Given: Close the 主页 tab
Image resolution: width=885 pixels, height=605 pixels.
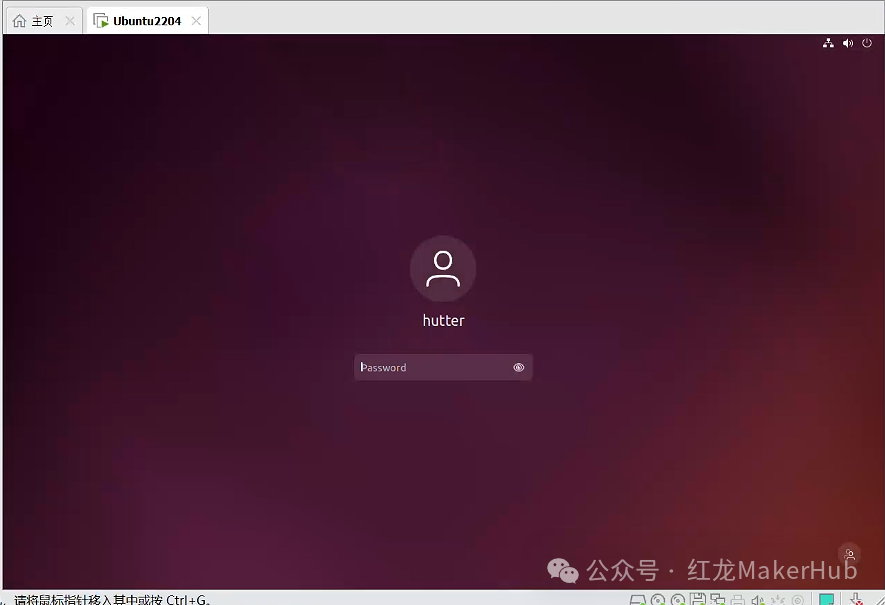Looking at the screenshot, I should click(70, 21).
